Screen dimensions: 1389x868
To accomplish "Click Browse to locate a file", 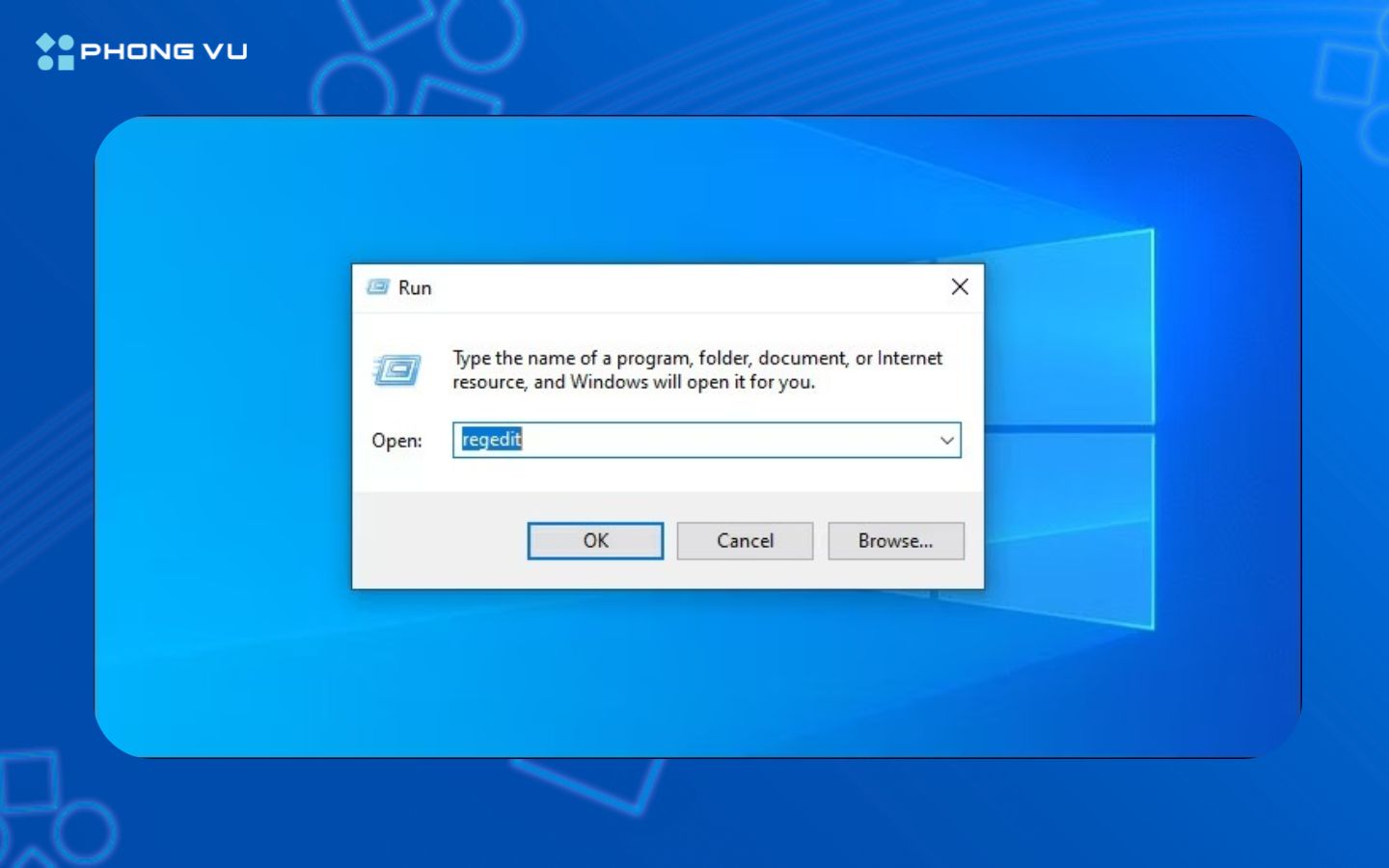I will [x=895, y=540].
